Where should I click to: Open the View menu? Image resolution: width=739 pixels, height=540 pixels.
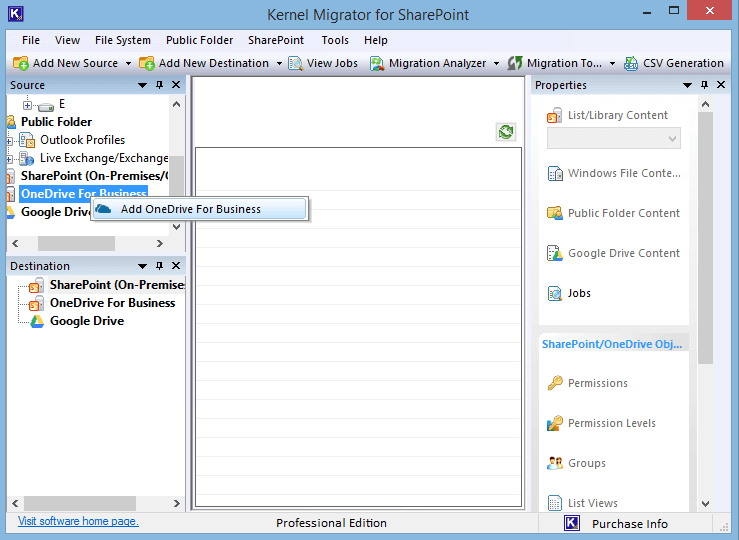point(67,41)
